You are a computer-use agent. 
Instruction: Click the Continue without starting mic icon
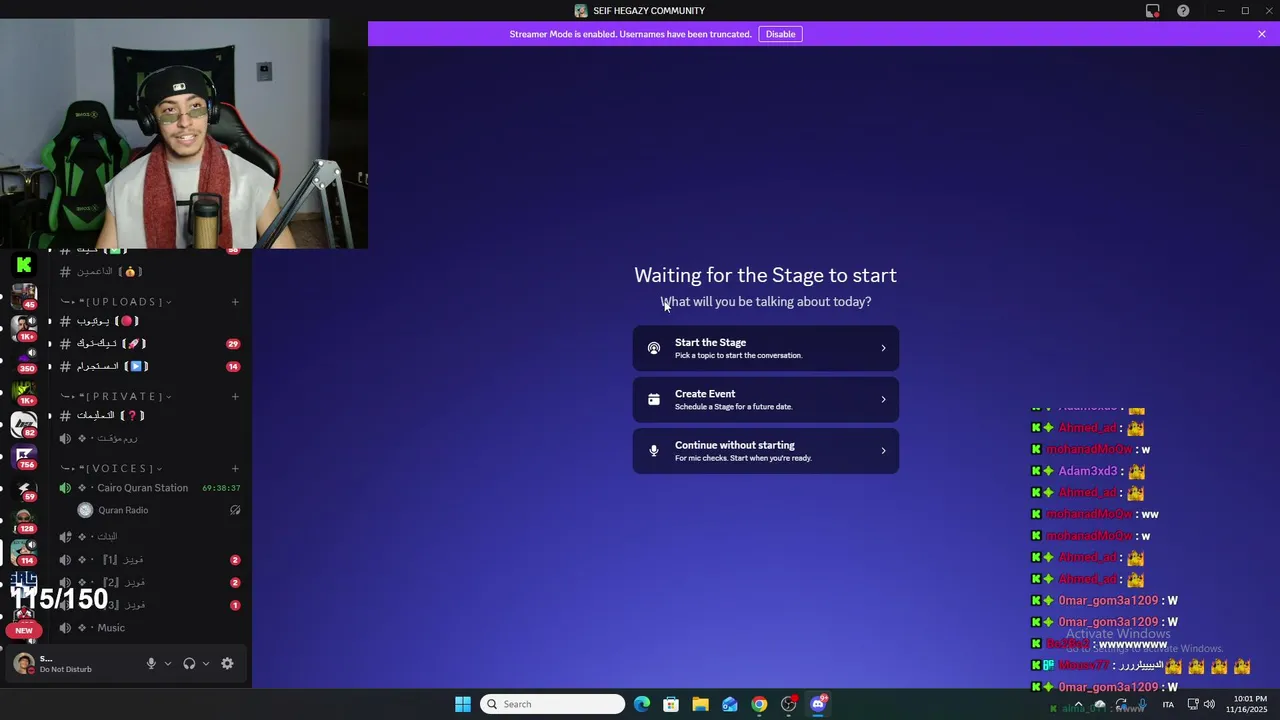(654, 451)
